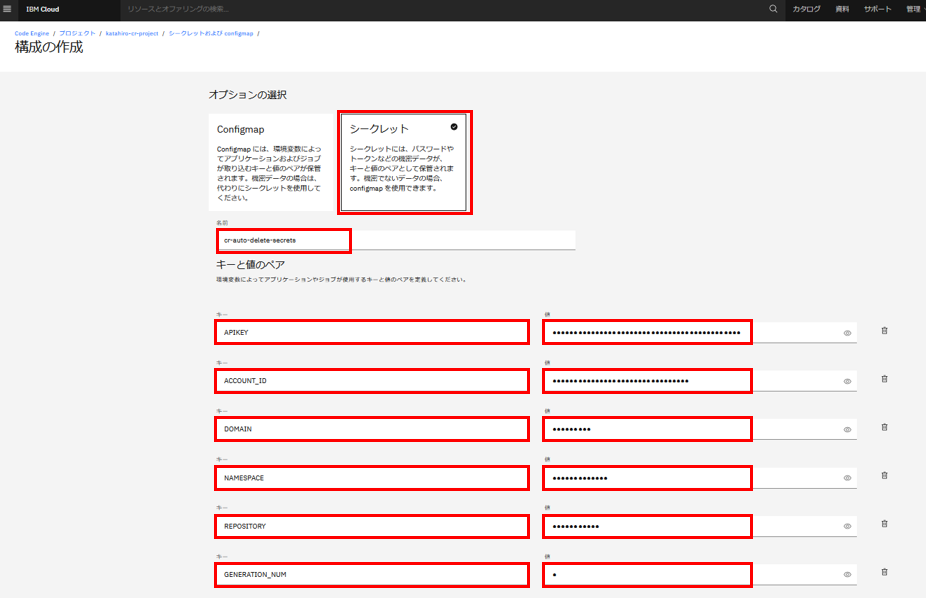Reveal the NAMESPACE value with eye icon

click(847, 478)
